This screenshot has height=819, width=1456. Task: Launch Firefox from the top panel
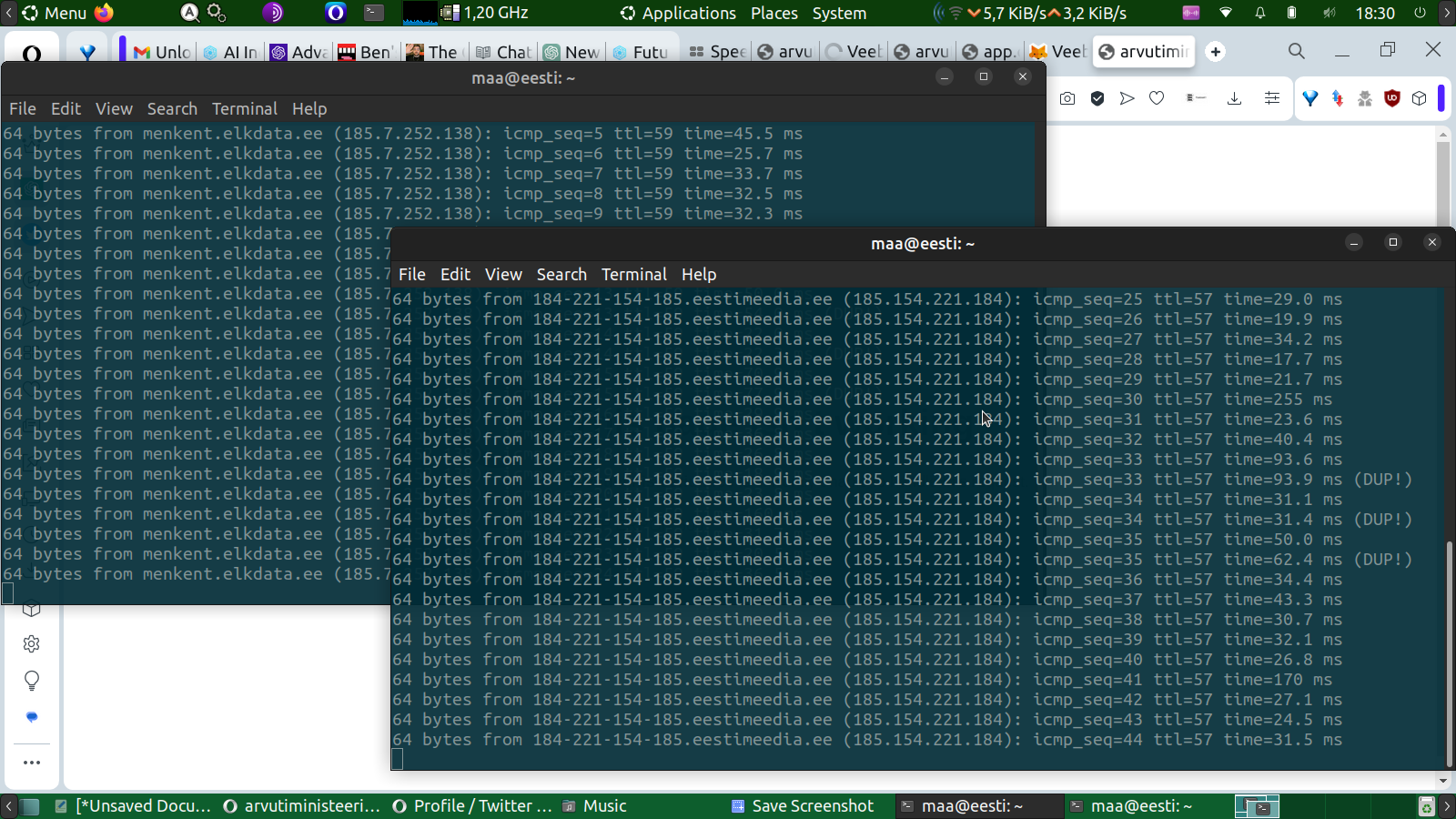pyautogui.click(x=104, y=13)
